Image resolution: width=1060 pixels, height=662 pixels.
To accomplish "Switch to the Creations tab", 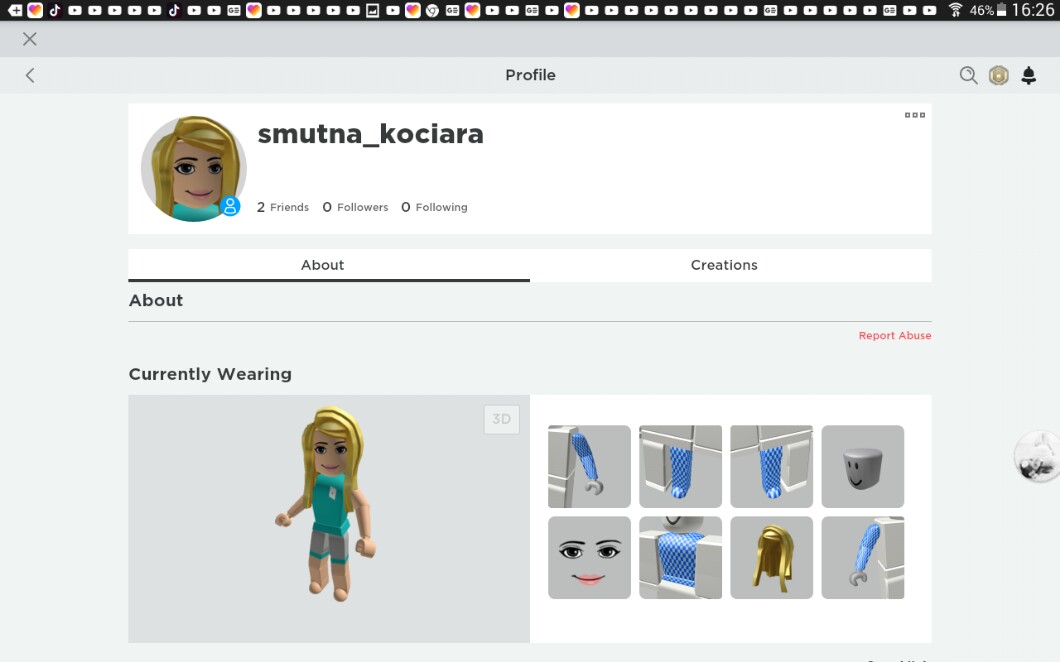I will point(724,265).
